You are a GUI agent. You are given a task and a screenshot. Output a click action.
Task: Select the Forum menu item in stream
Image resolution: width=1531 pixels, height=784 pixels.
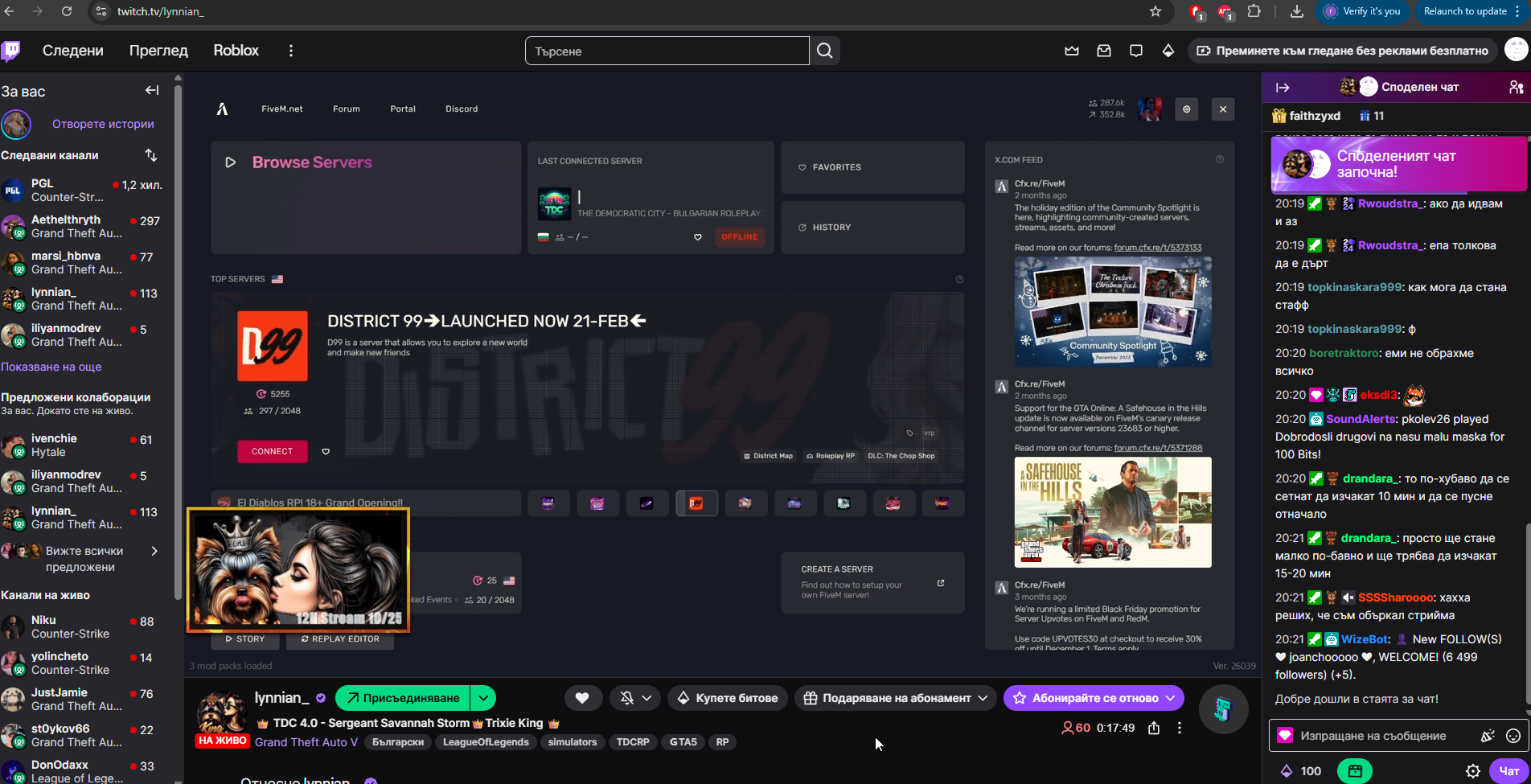point(347,109)
